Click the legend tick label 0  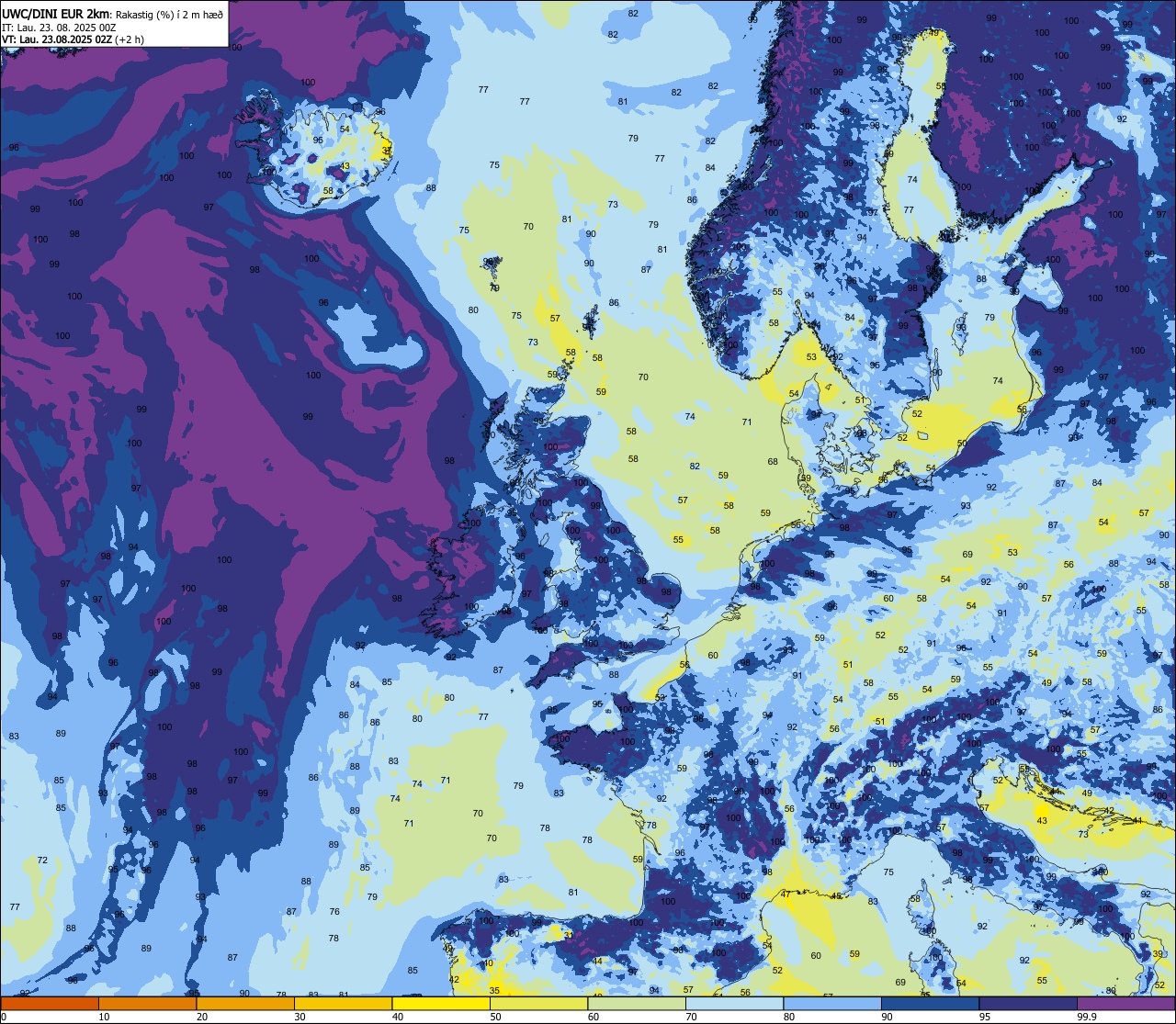(x=4, y=1017)
